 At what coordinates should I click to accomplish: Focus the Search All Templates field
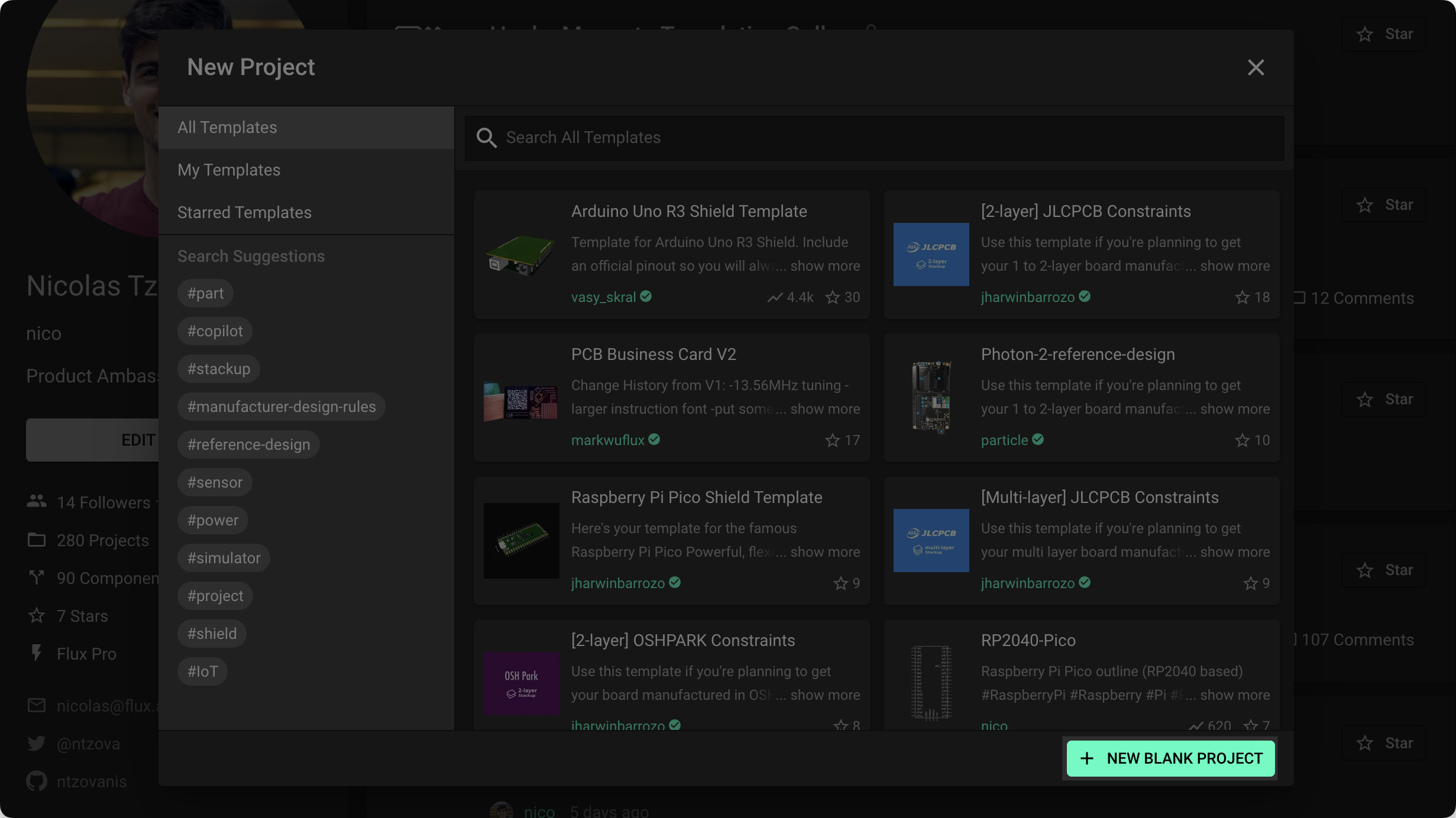[874, 138]
